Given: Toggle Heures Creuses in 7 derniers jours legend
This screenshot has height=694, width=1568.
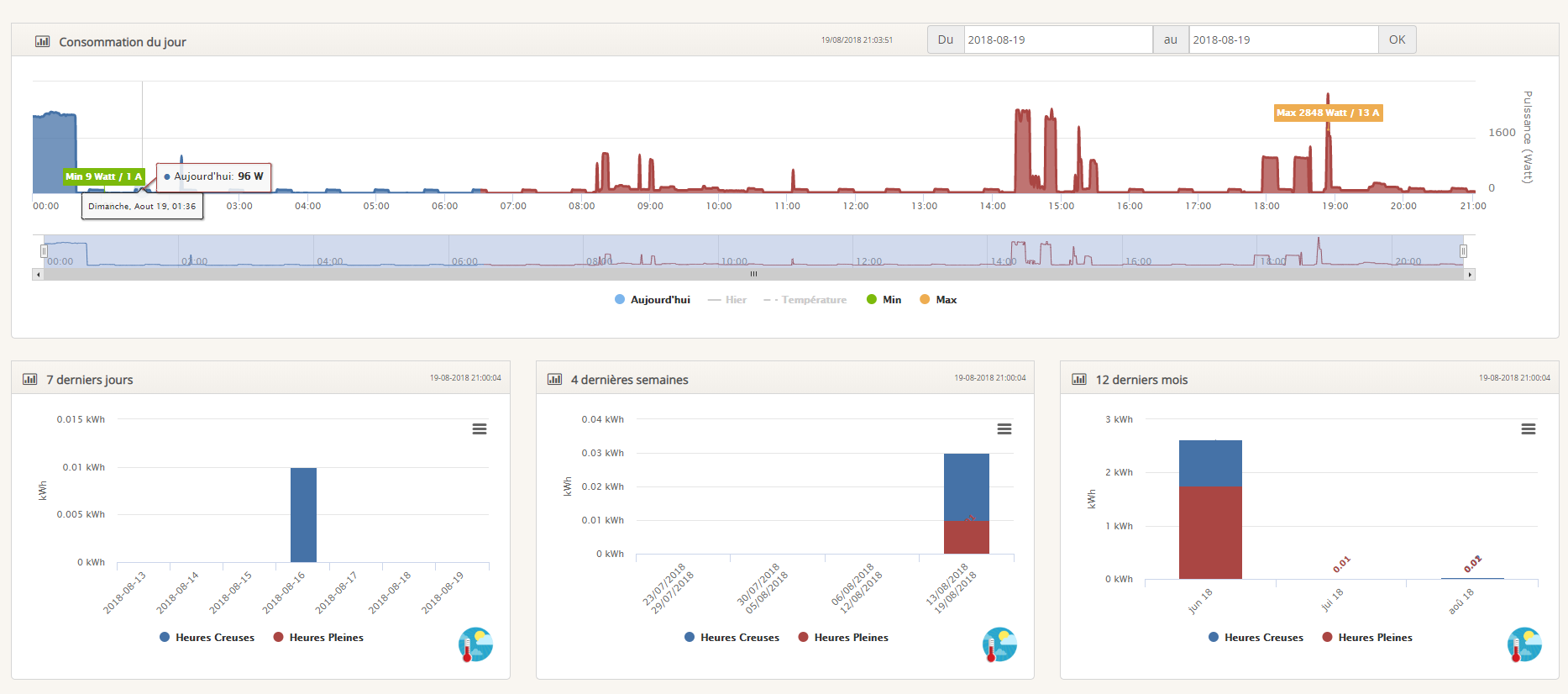Looking at the screenshot, I should 207,637.
